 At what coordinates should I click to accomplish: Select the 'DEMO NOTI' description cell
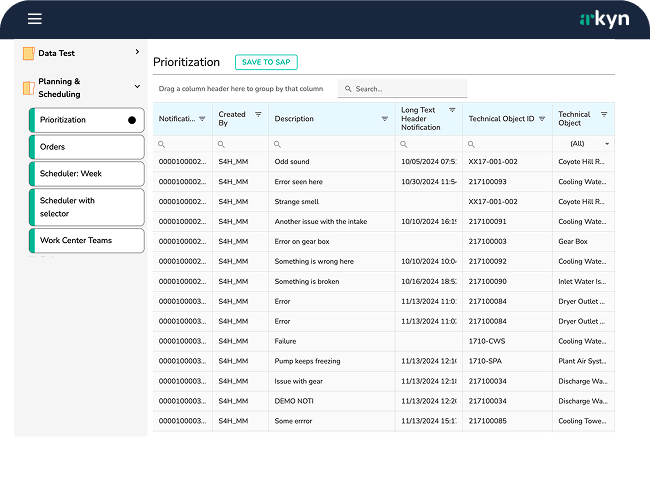(x=332, y=401)
